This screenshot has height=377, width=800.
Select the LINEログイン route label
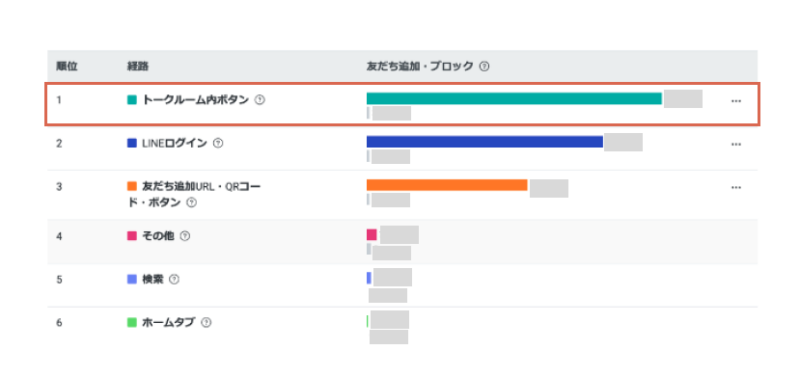(174, 143)
